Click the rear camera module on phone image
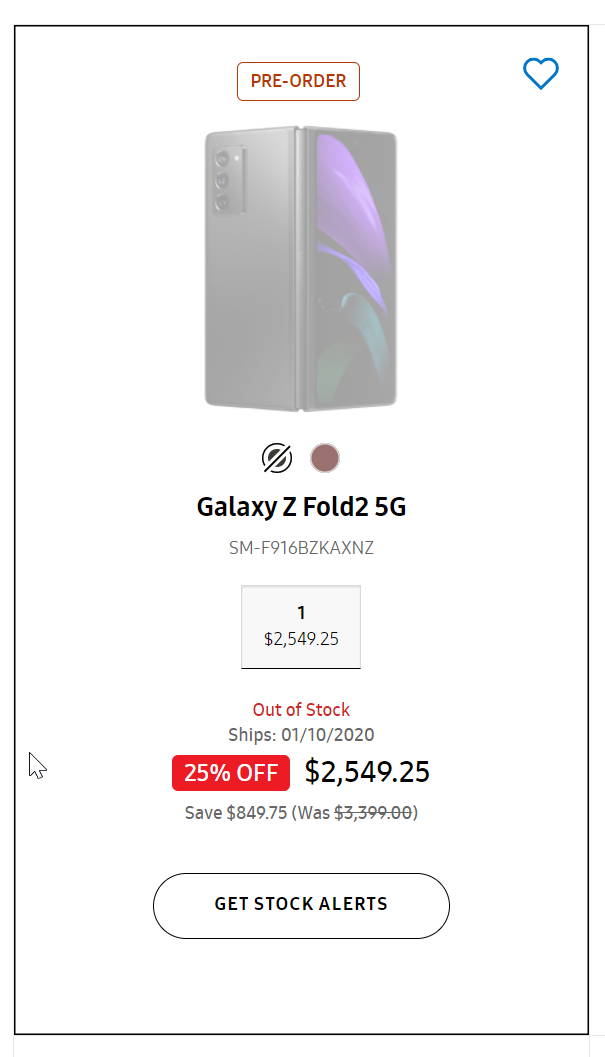This screenshot has width=605, height=1057. (224, 181)
